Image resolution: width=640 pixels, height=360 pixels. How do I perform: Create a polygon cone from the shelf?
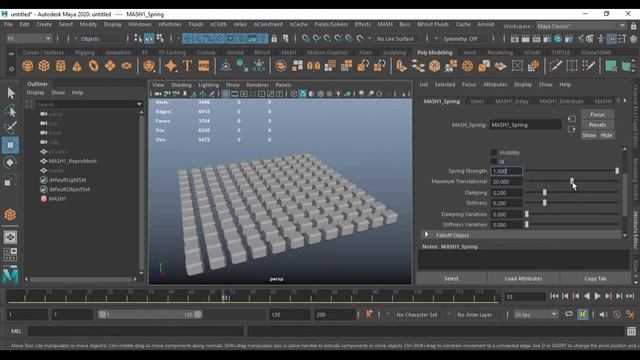pyautogui.click(x=77, y=66)
